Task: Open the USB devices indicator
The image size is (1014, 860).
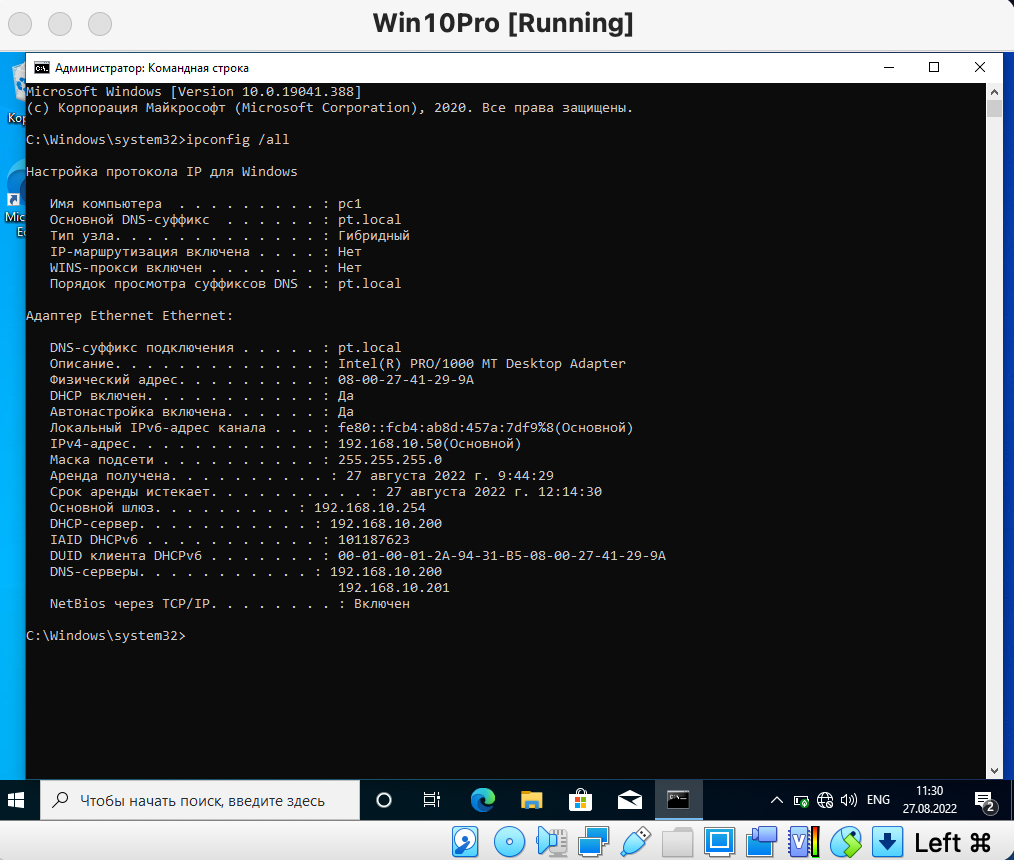Action: tap(636, 842)
